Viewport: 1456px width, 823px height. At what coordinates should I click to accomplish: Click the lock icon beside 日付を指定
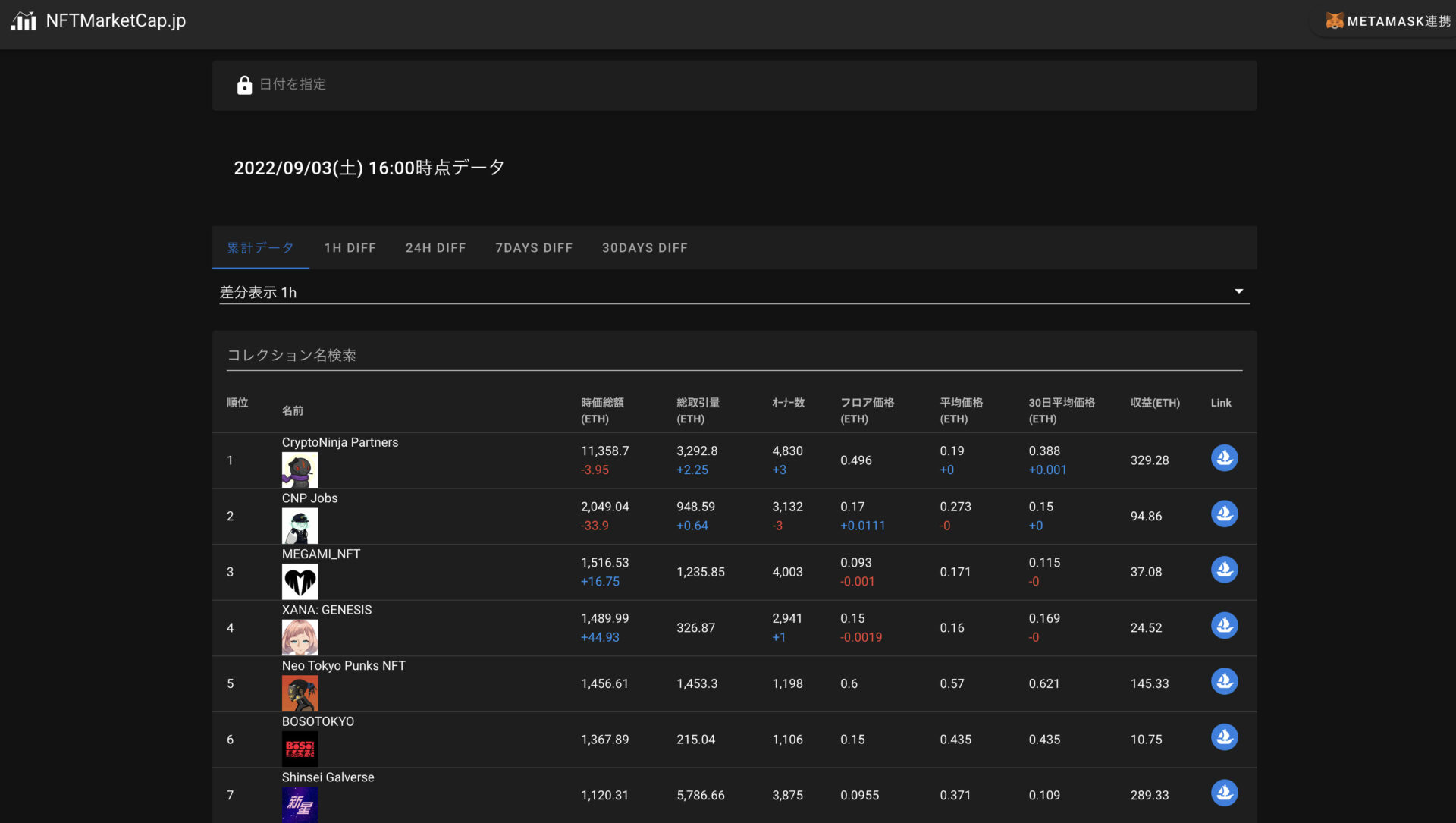[x=244, y=85]
